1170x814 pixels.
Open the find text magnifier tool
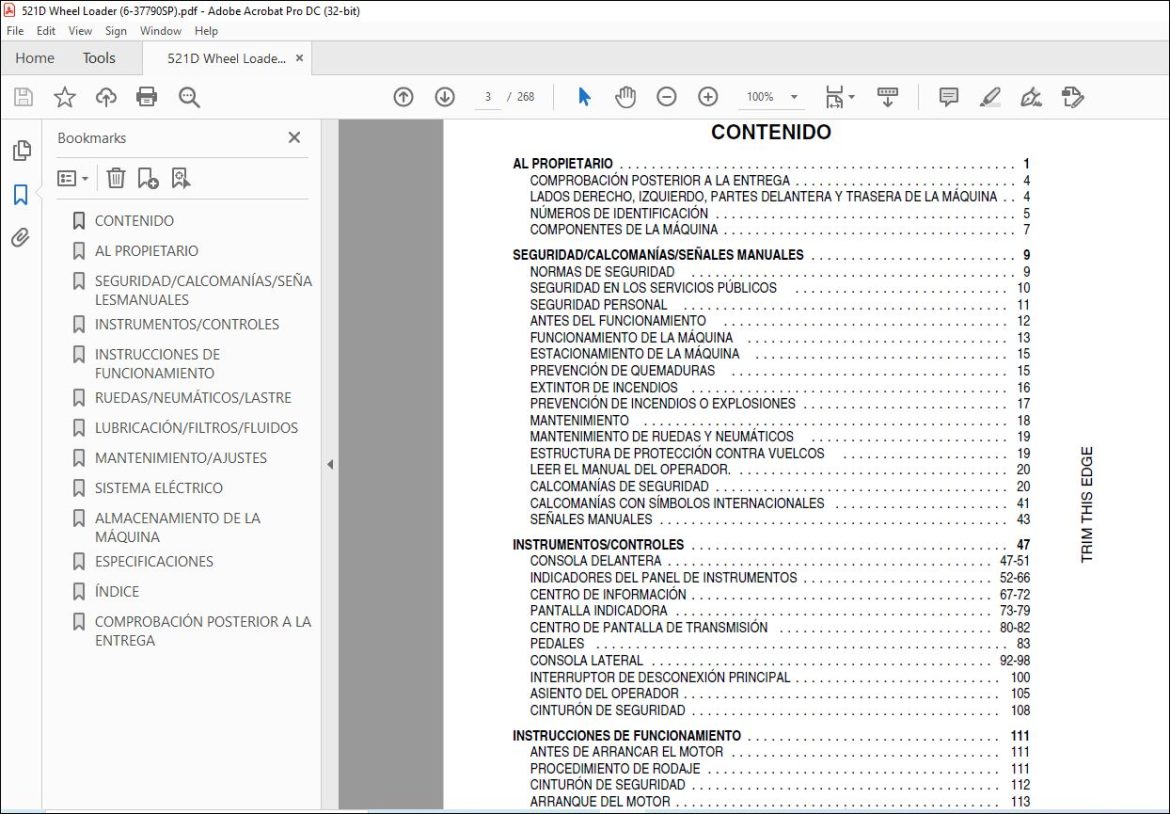189,97
